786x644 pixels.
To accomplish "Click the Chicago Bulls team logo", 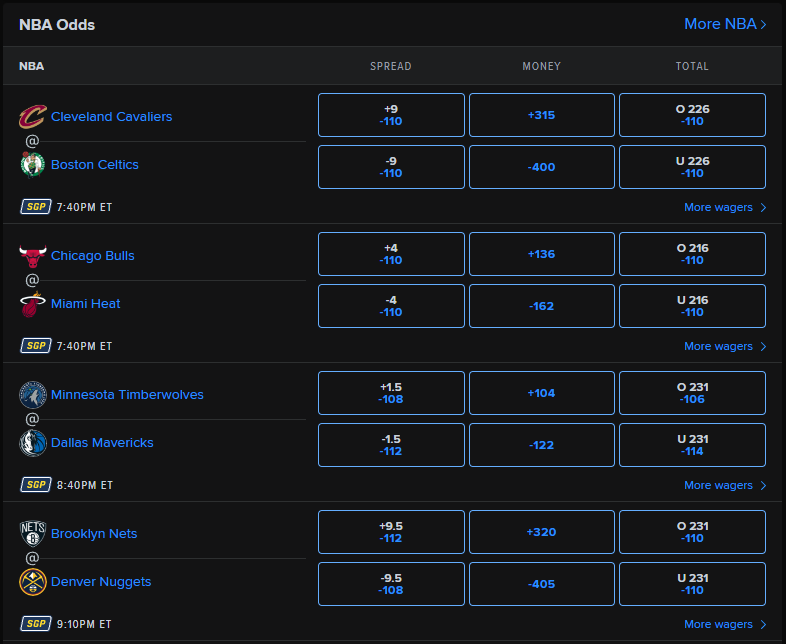I will [33, 256].
